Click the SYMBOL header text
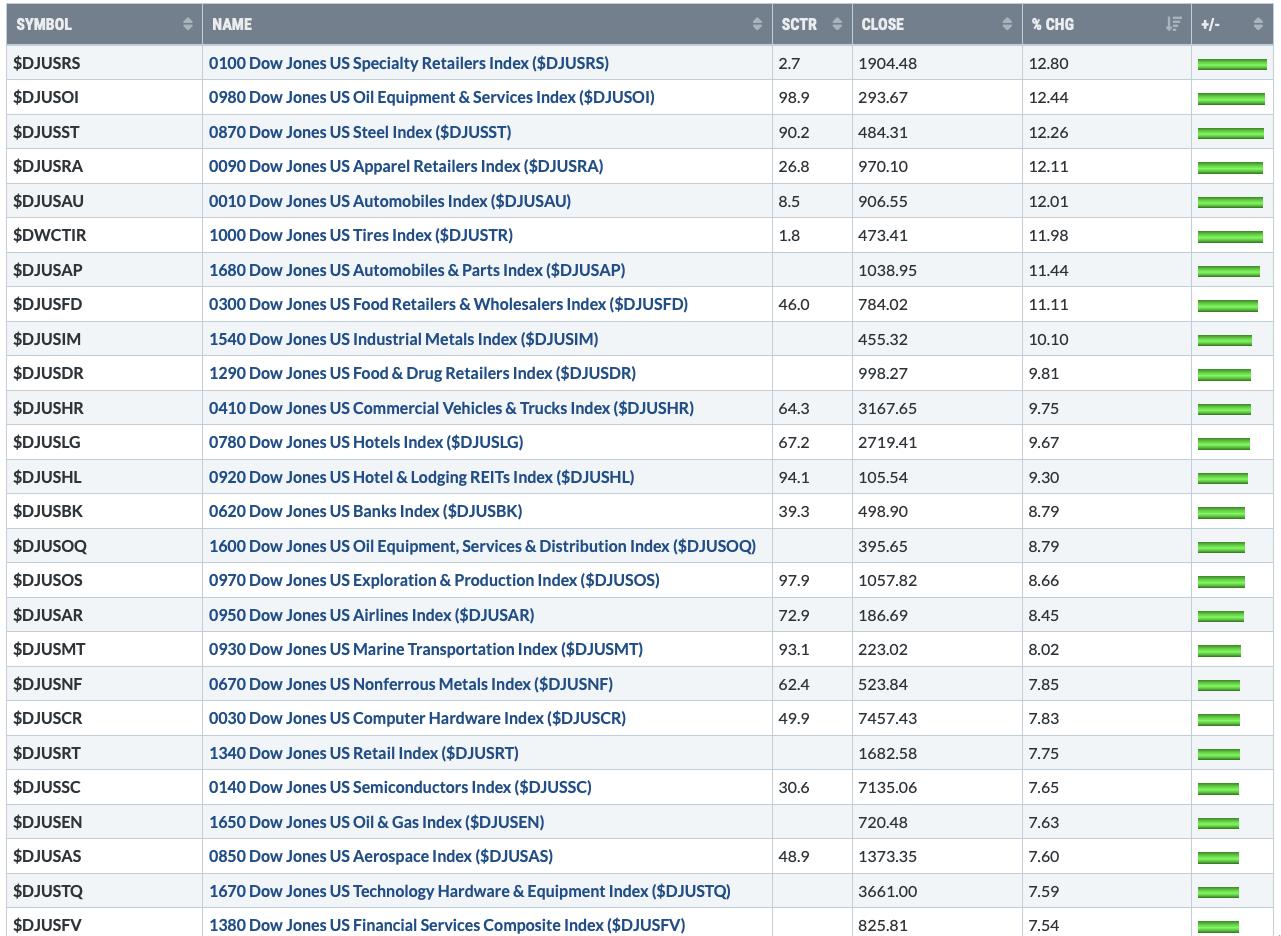This screenshot has width=1281, height=936. point(44,24)
